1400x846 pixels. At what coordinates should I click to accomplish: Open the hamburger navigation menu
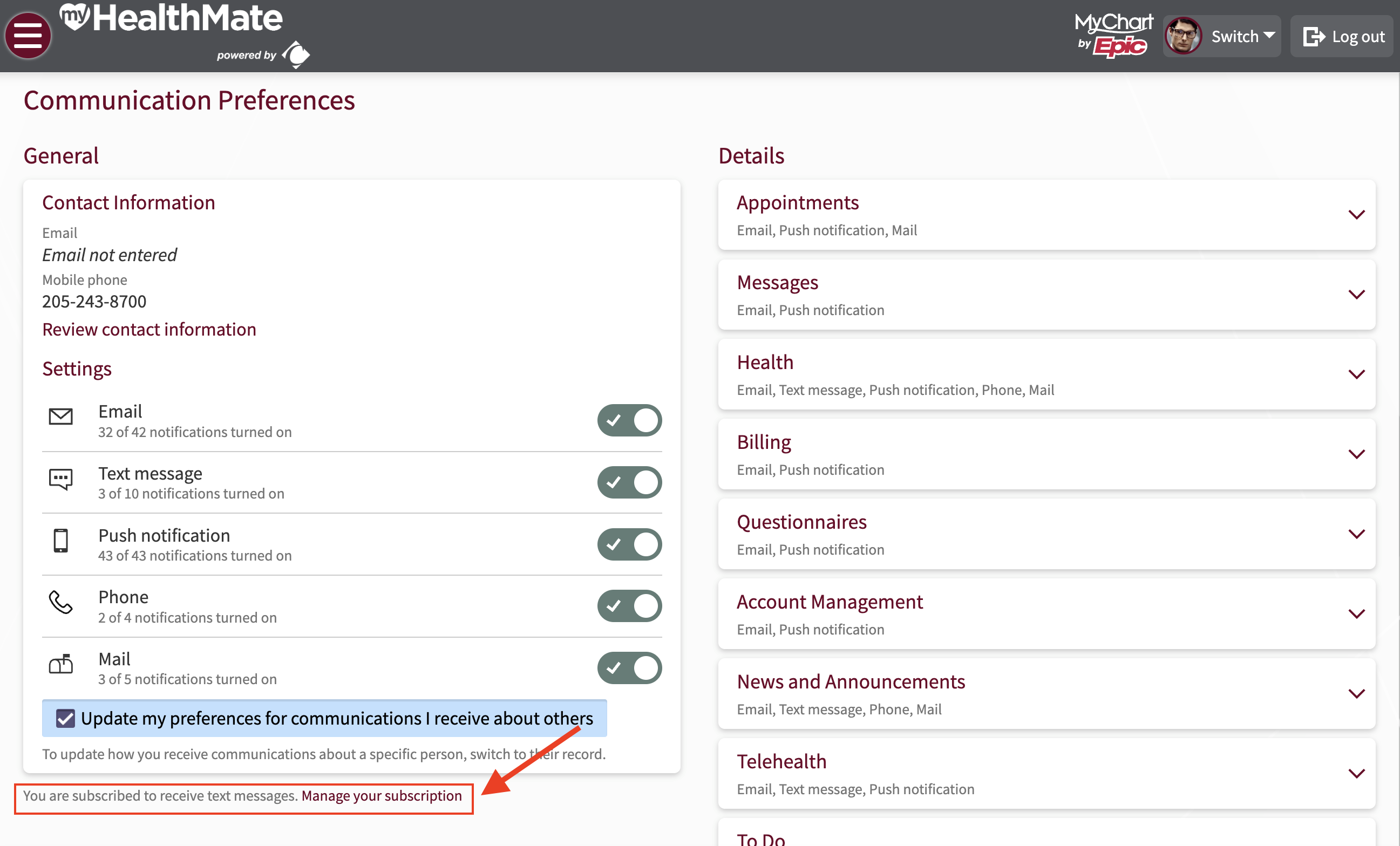click(28, 35)
